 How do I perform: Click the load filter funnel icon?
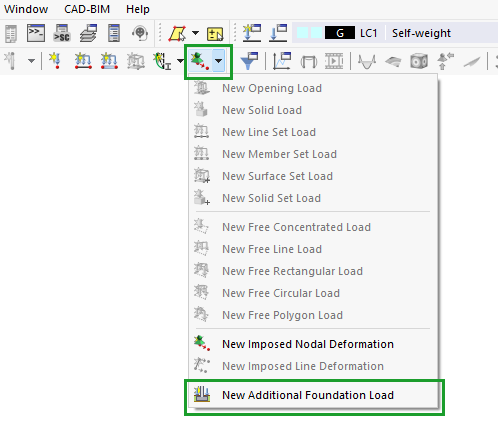(x=249, y=61)
